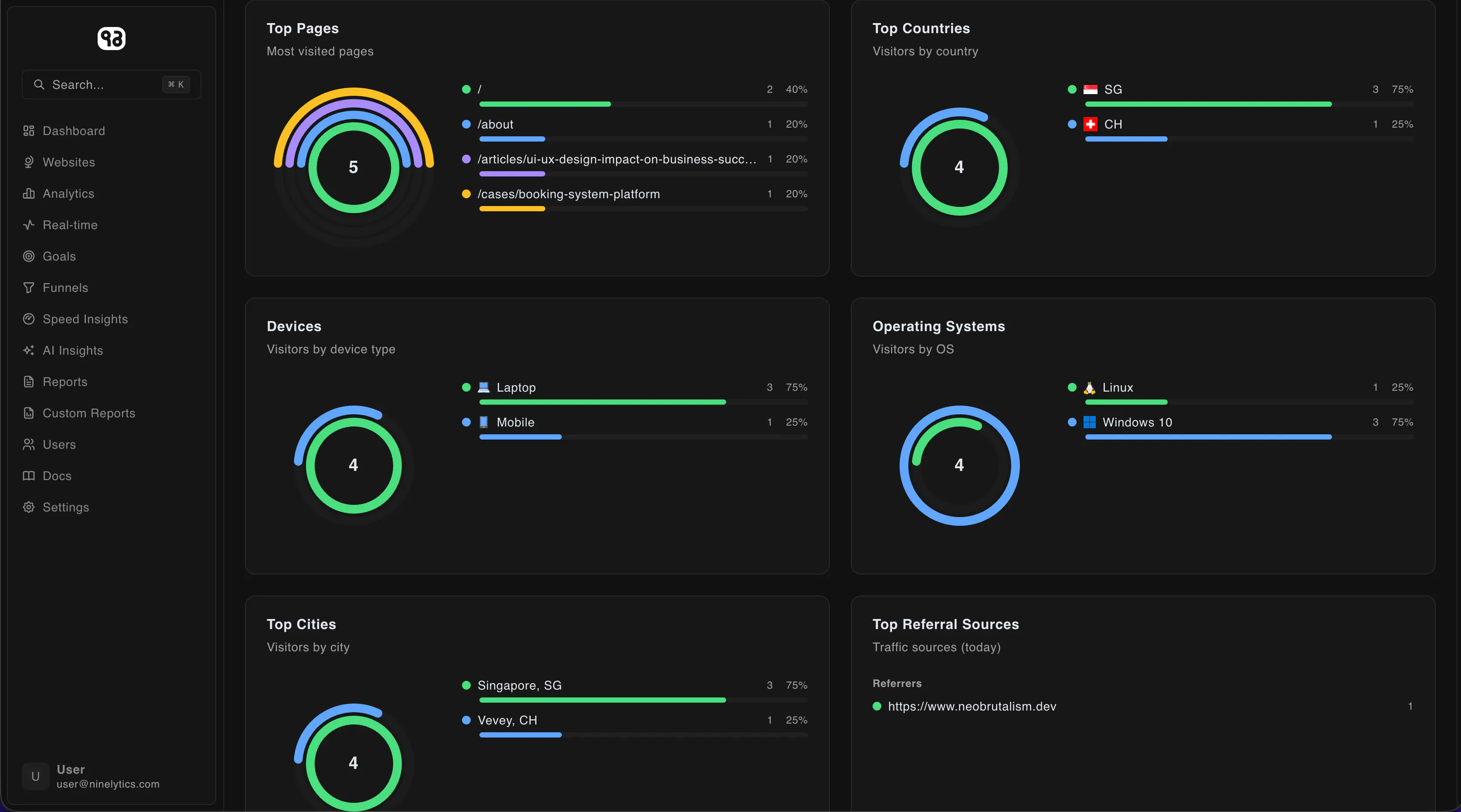Viewport: 1461px width, 812px height.
Task: Click the ⌘K shortcut badge
Action: point(176,85)
